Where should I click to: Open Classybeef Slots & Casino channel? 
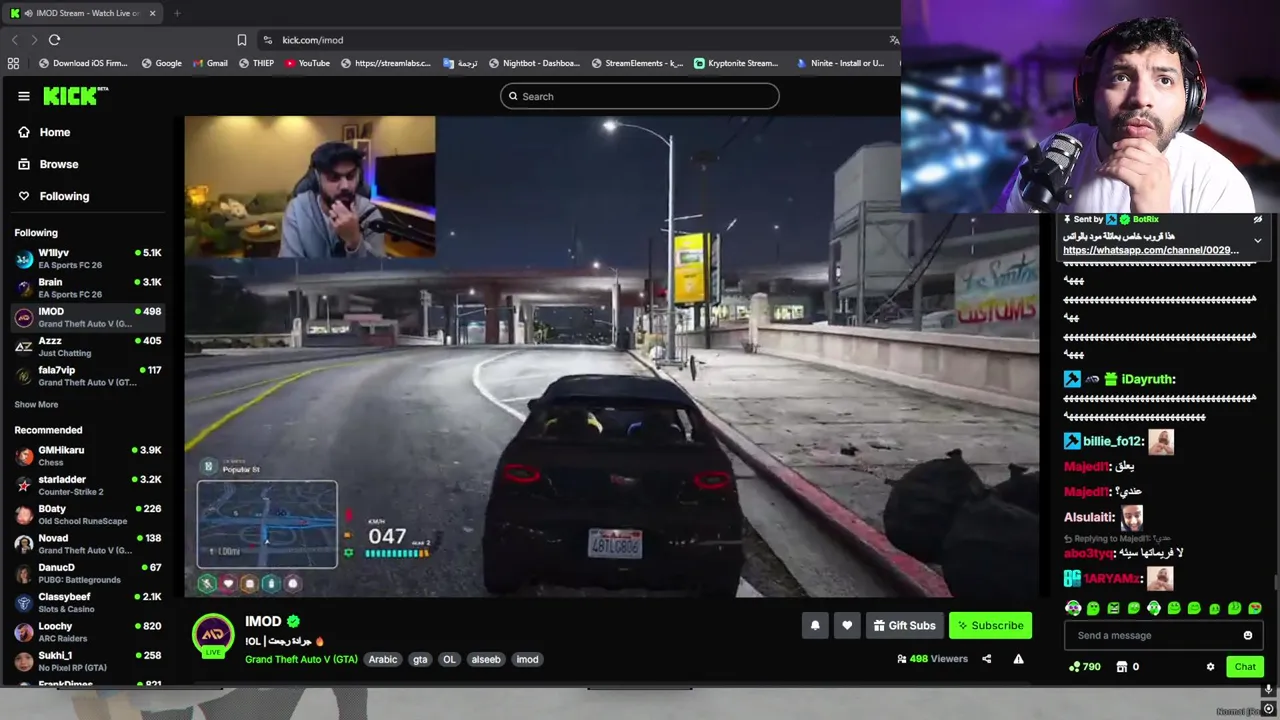tap(88, 602)
